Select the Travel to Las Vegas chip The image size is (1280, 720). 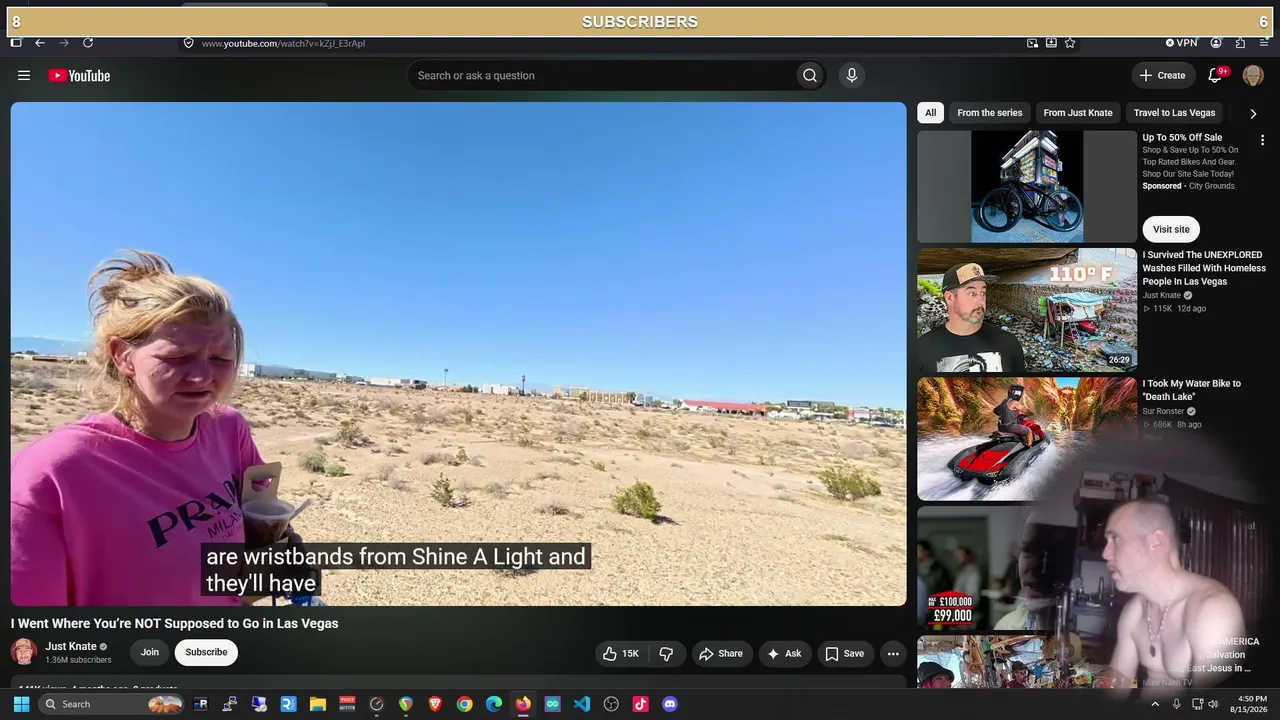click(x=1174, y=113)
